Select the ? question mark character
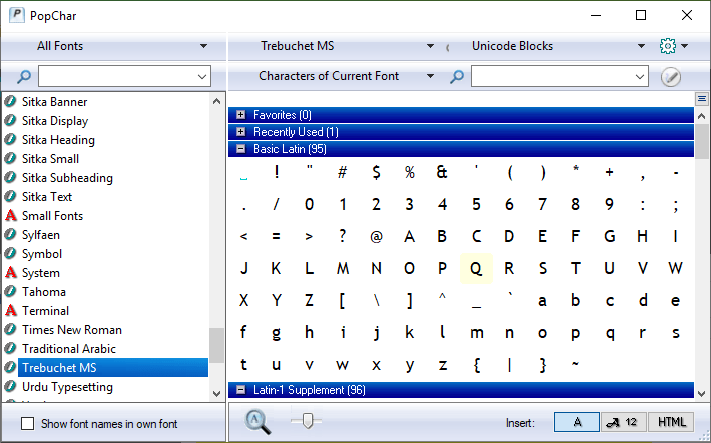 (343, 236)
